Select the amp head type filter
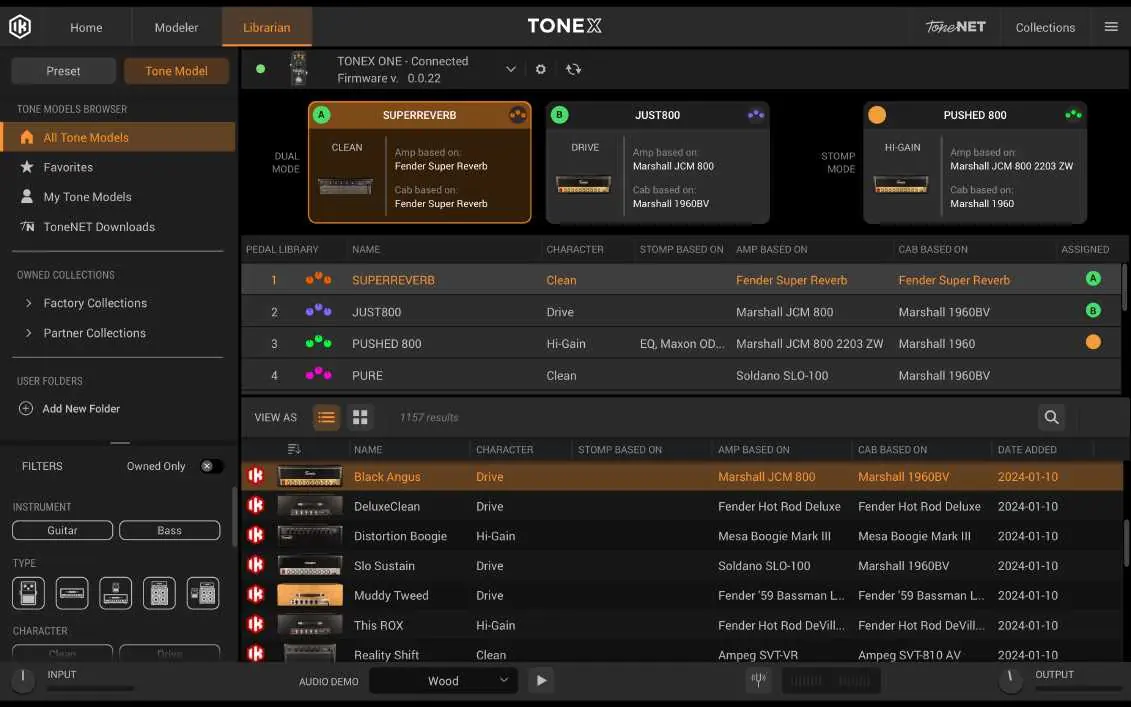The height and width of the screenshot is (707, 1131). [72, 594]
